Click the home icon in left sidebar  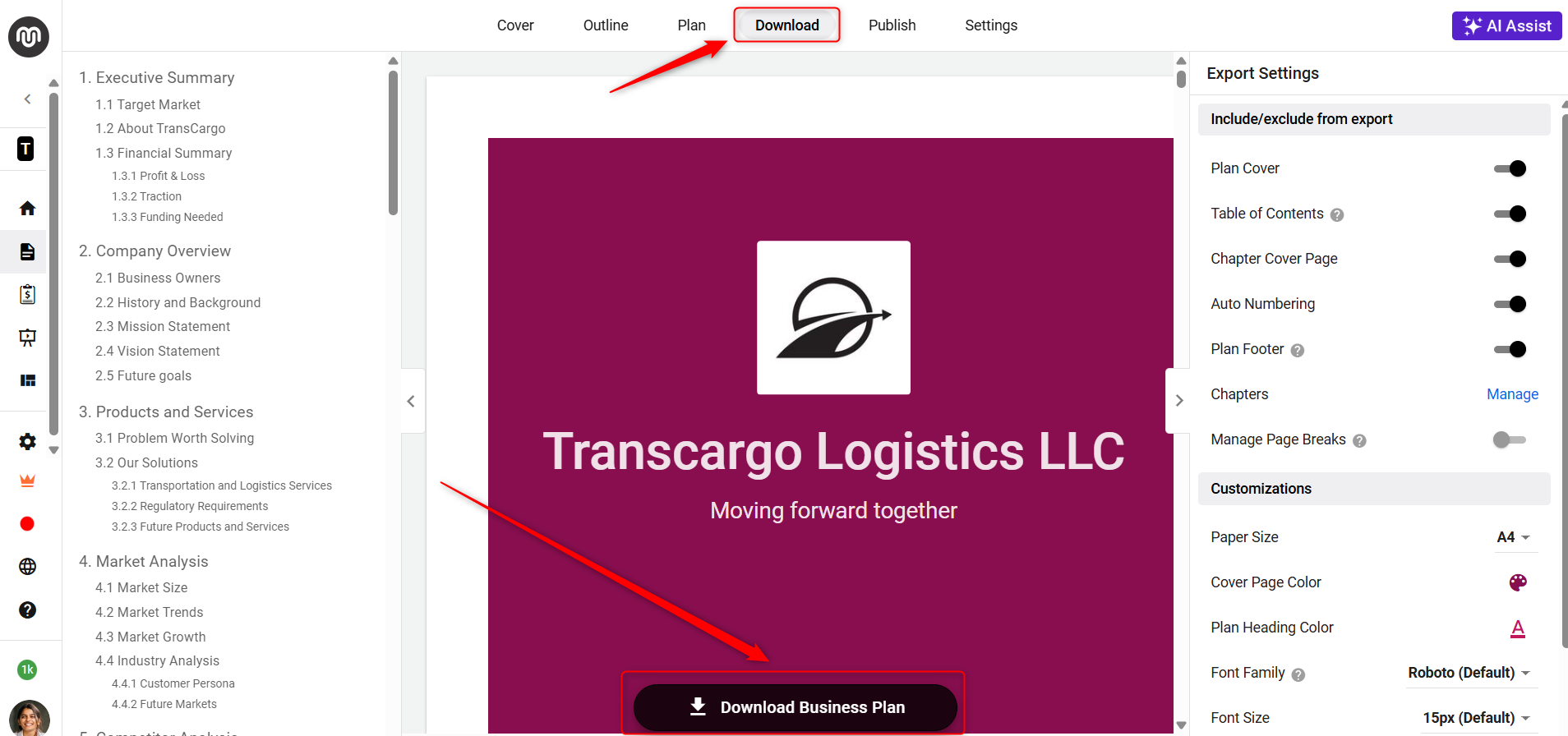(x=27, y=208)
